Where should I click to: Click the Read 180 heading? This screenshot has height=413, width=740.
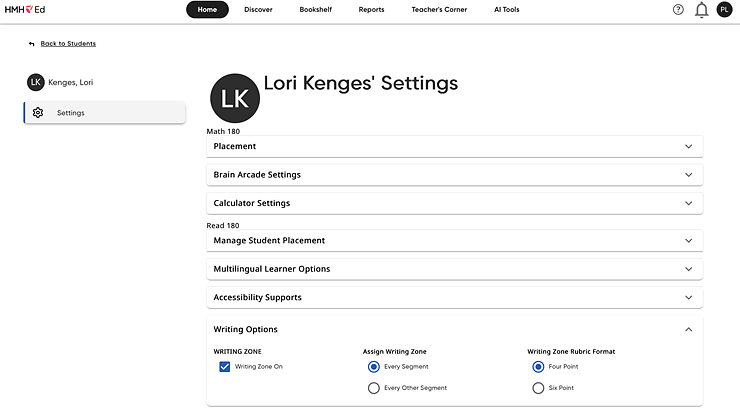[x=223, y=226]
